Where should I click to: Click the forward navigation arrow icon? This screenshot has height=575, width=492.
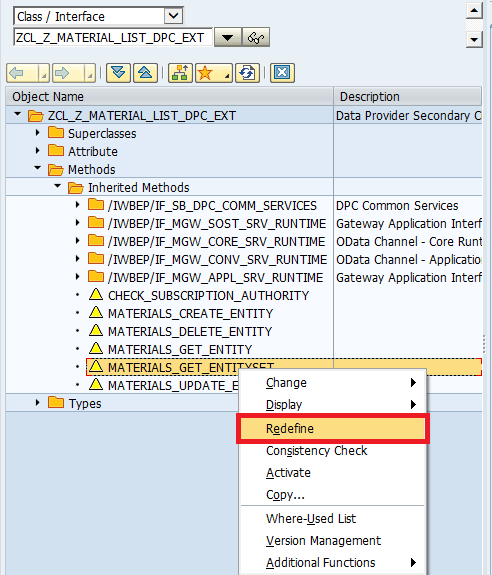pyautogui.click(x=68, y=73)
